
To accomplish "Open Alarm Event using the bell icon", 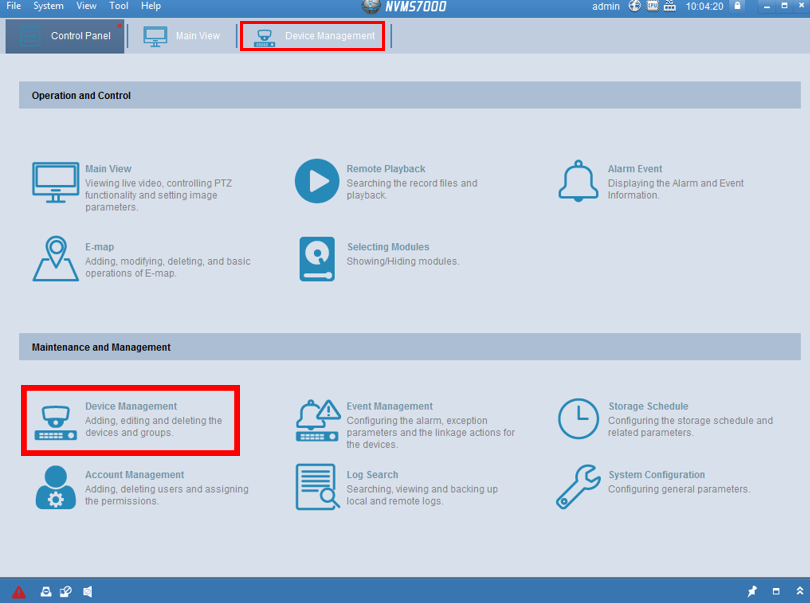I will 578,181.
